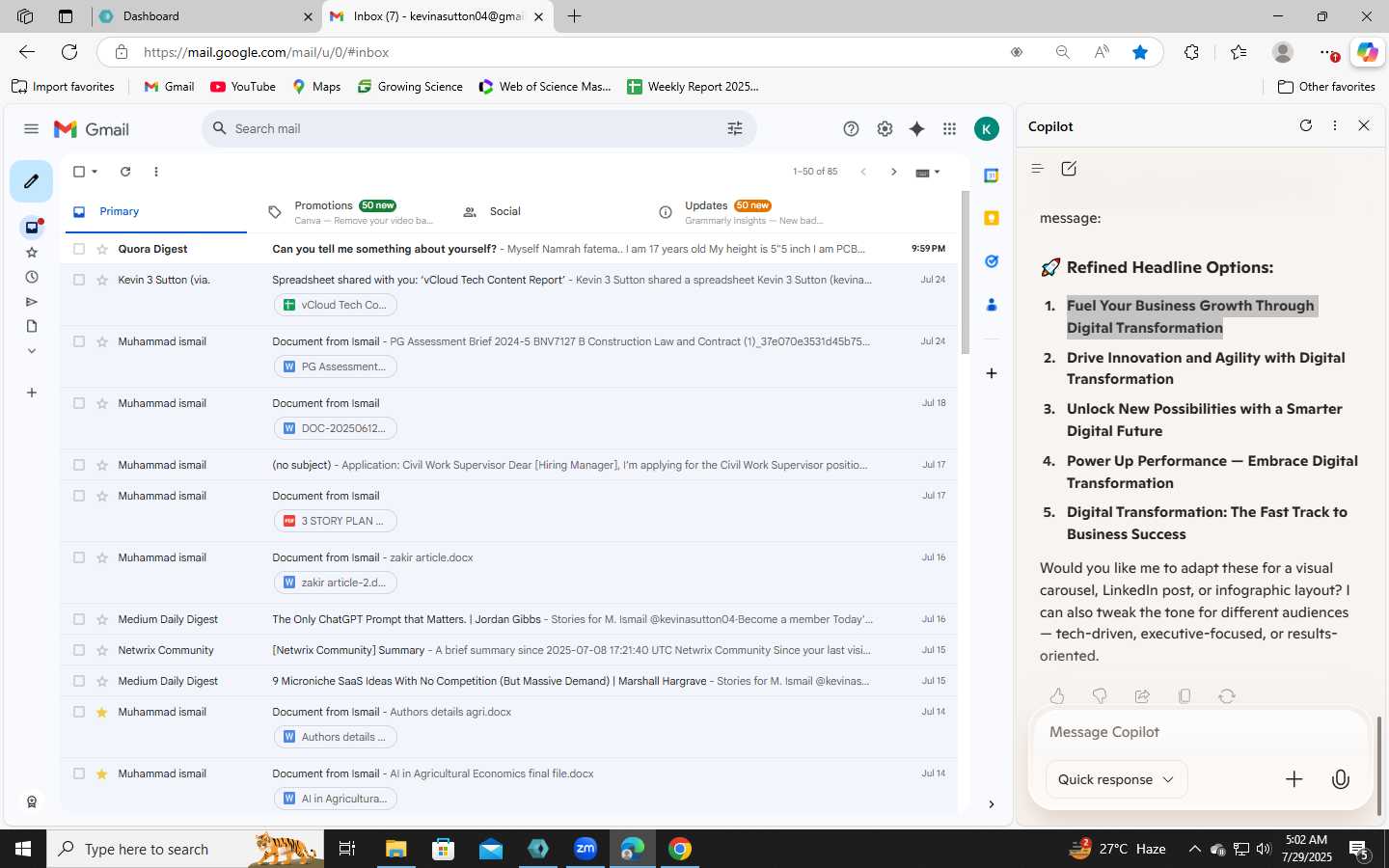
Task: Open the Drafts folder icon in sidebar
Action: click(32, 326)
